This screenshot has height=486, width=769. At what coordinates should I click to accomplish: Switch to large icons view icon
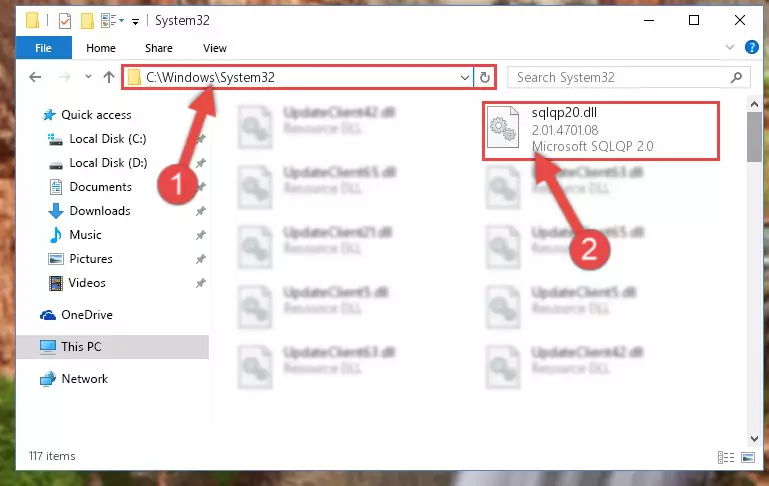pos(748,457)
